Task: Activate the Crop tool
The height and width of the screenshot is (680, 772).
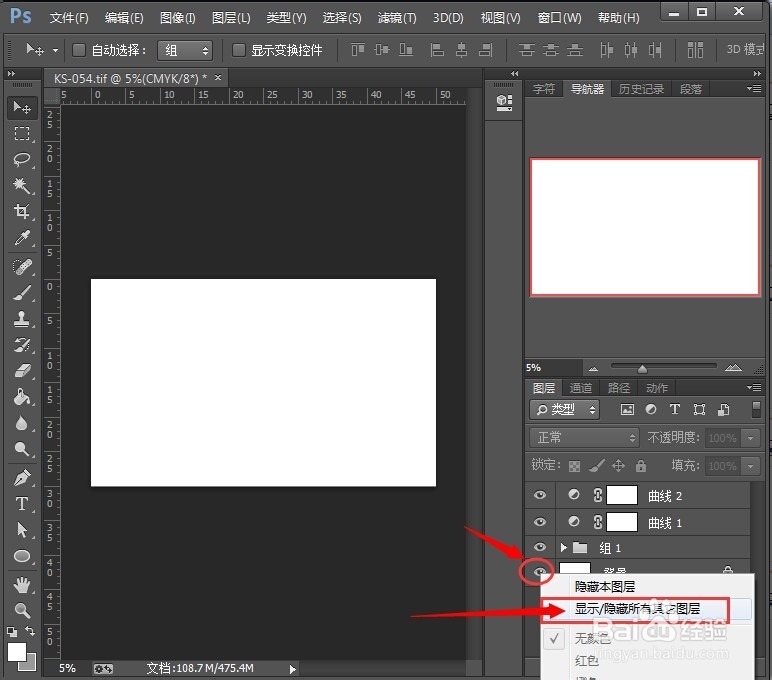Action: click(x=22, y=212)
